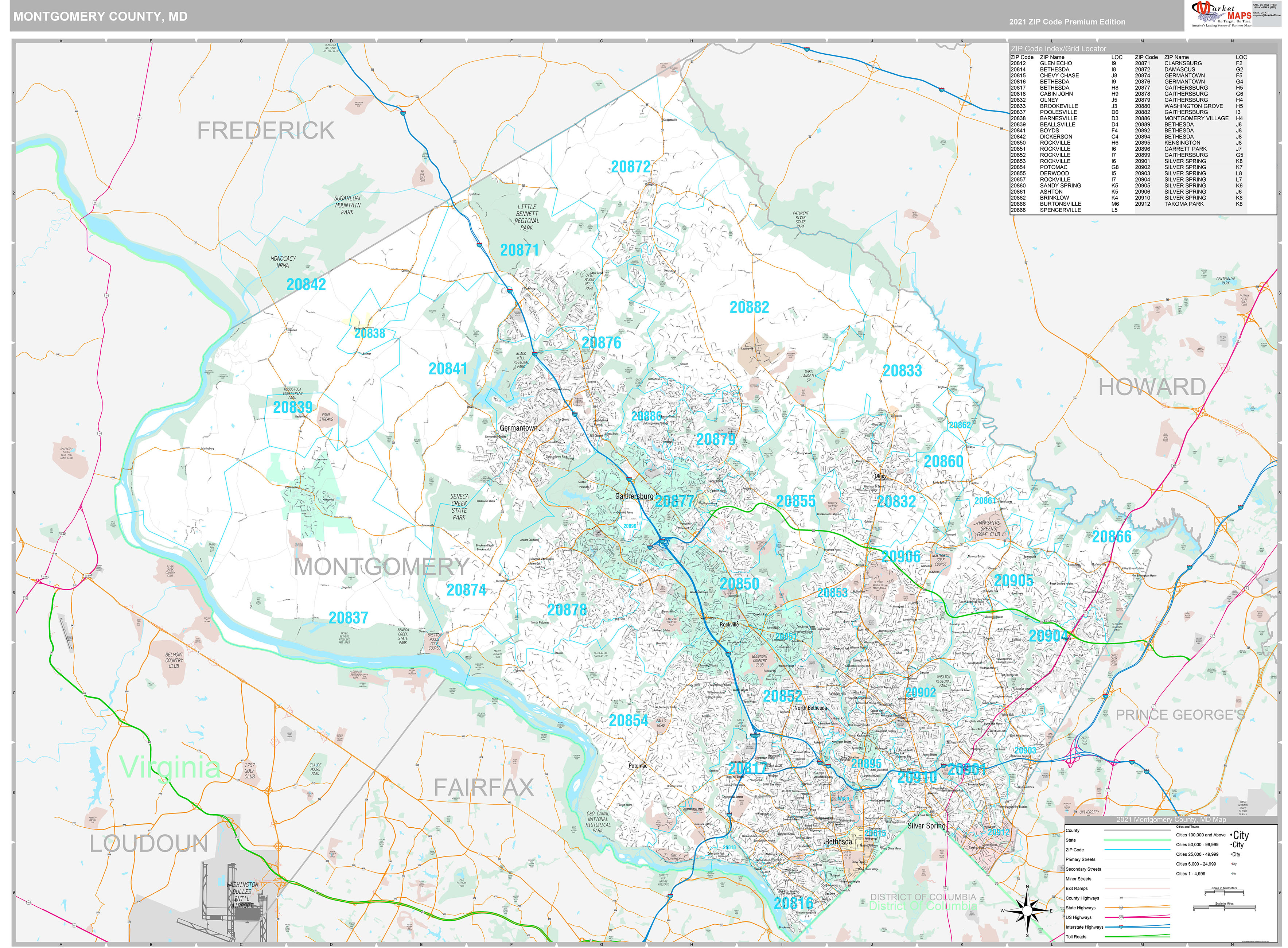This screenshot has width=1288, height=948.
Task: Click the Hampshire Greens Golf Club label
Action: coord(988,529)
